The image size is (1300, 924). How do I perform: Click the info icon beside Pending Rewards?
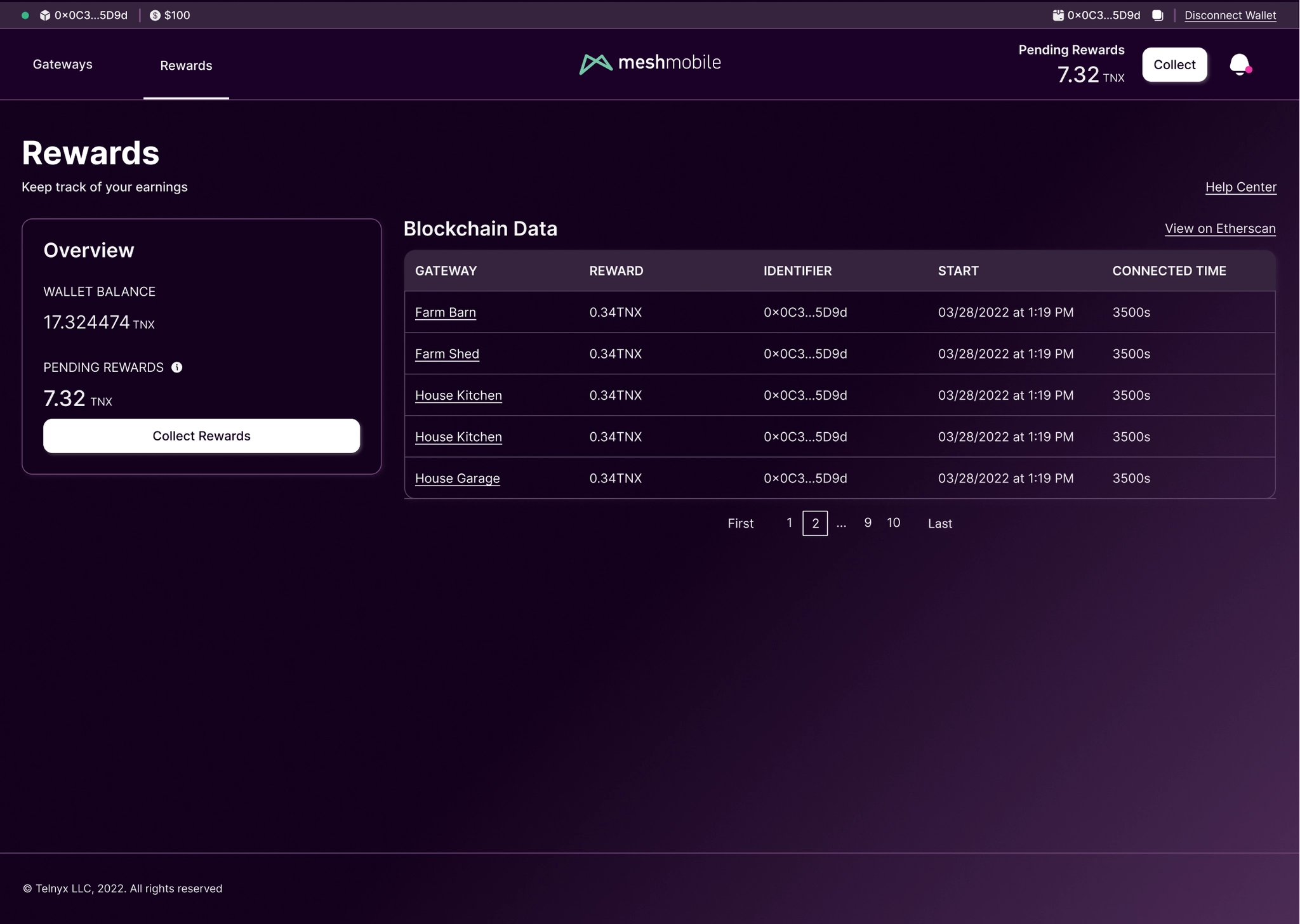(x=177, y=367)
